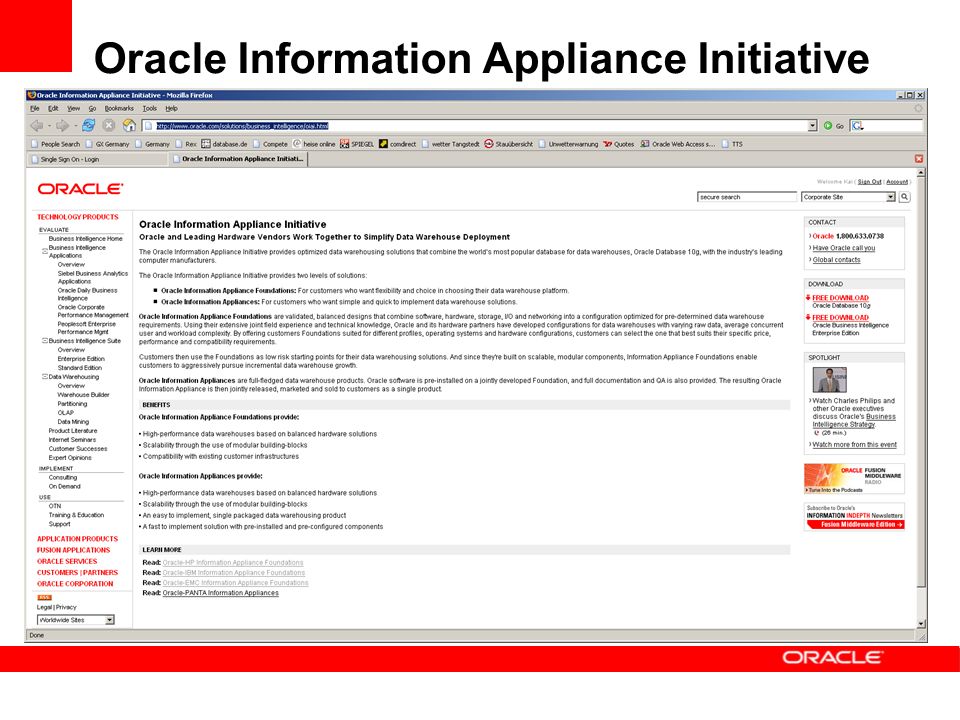Reload the page with the Refresh icon
The height and width of the screenshot is (720, 960).
89,126
